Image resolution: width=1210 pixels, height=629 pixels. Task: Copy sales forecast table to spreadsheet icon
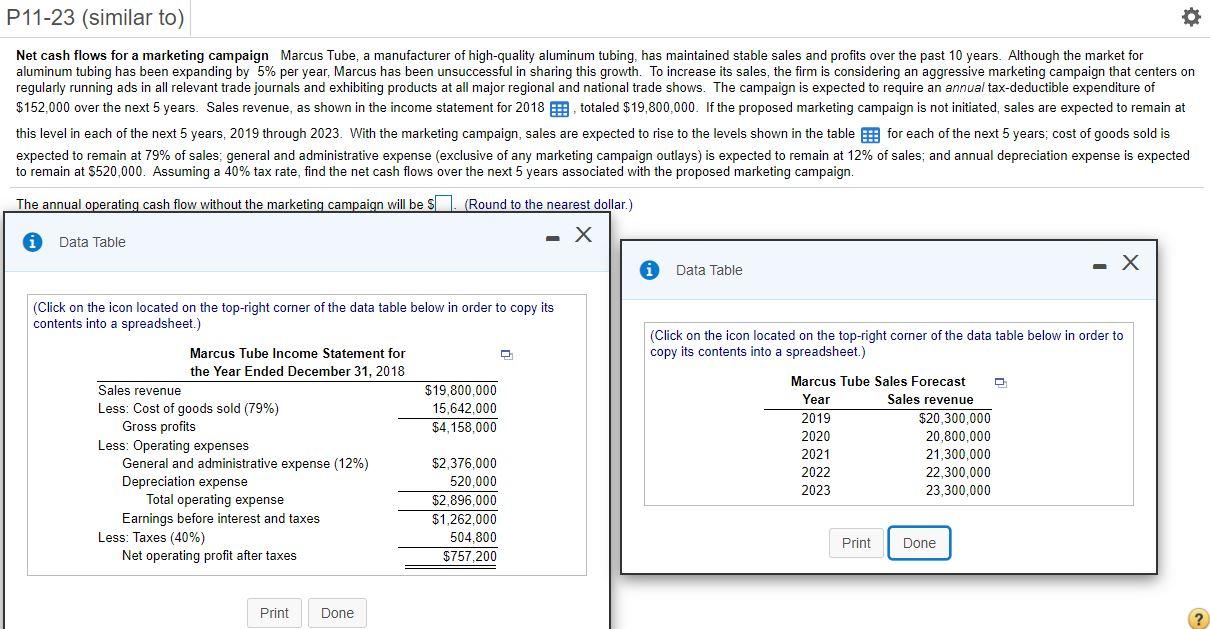pyautogui.click(x=999, y=382)
